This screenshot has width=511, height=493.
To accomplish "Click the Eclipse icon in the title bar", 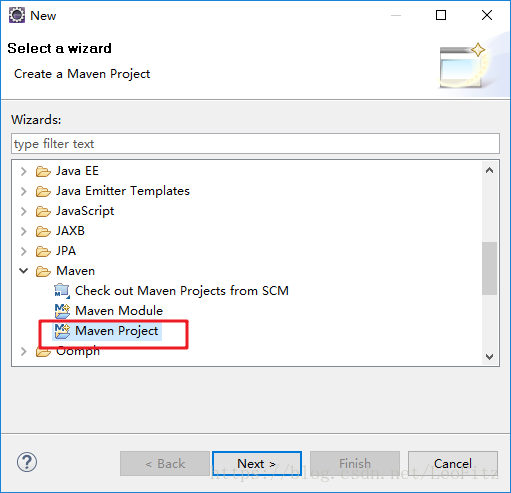I will point(17,15).
